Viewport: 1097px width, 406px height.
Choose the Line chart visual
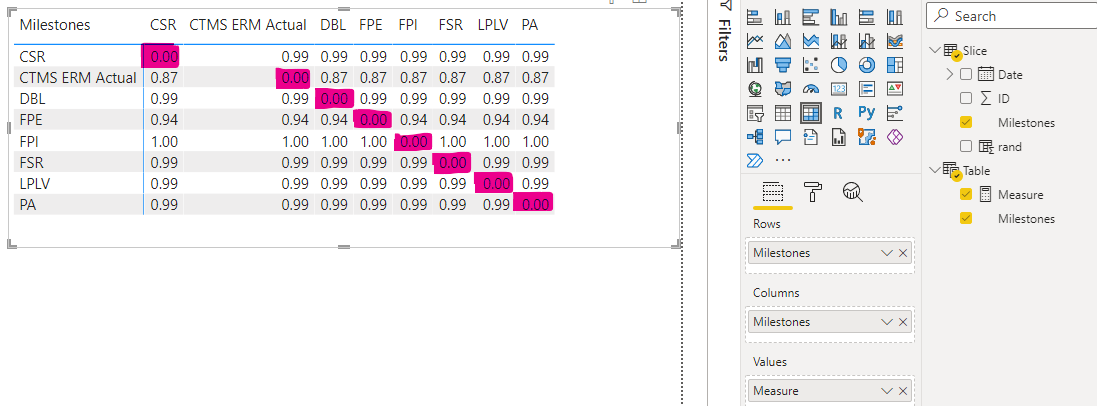point(755,41)
